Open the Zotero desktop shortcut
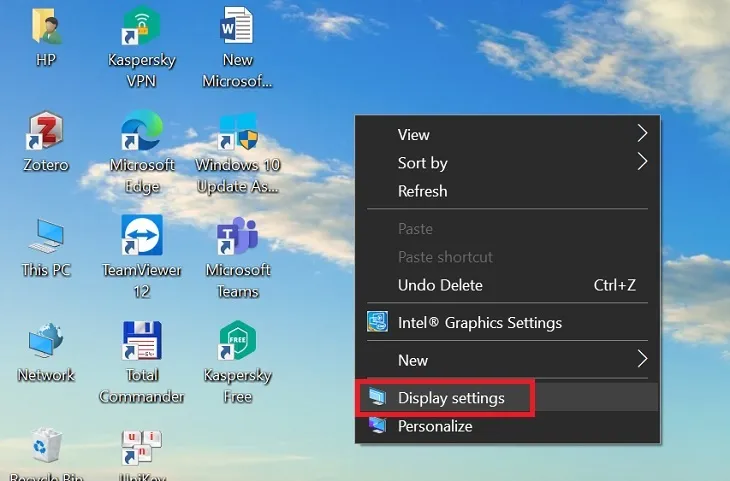This screenshot has height=481, width=730. pyautogui.click(x=46, y=131)
